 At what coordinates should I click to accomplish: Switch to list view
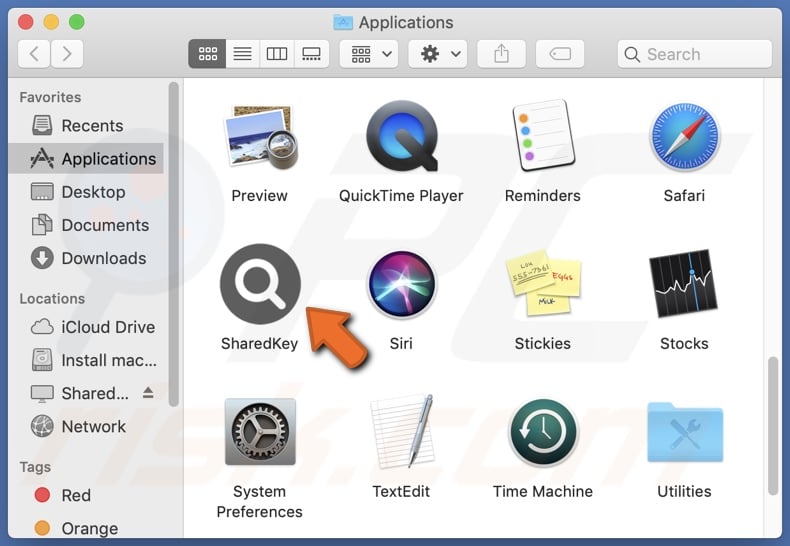tap(242, 53)
